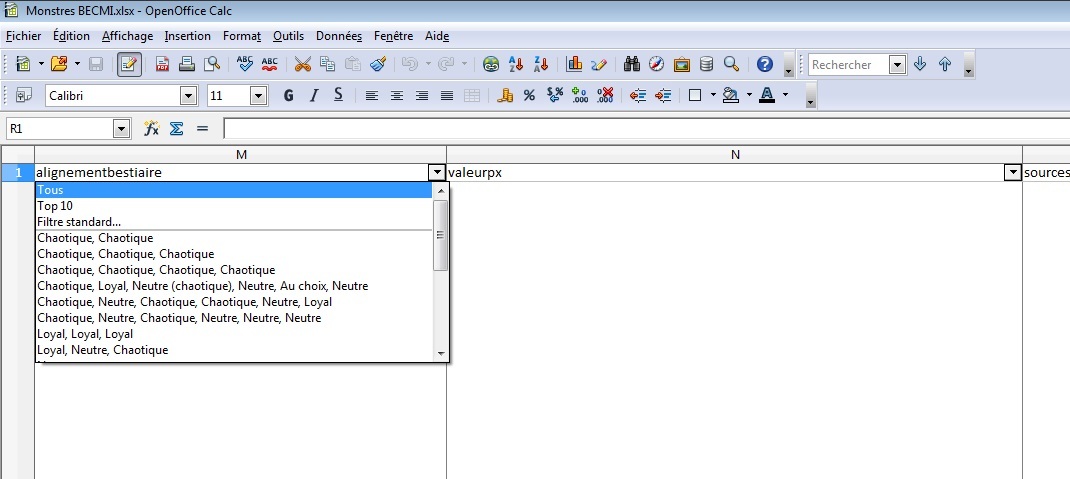
Task: Click the Open file folder icon
Action: [59, 64]
